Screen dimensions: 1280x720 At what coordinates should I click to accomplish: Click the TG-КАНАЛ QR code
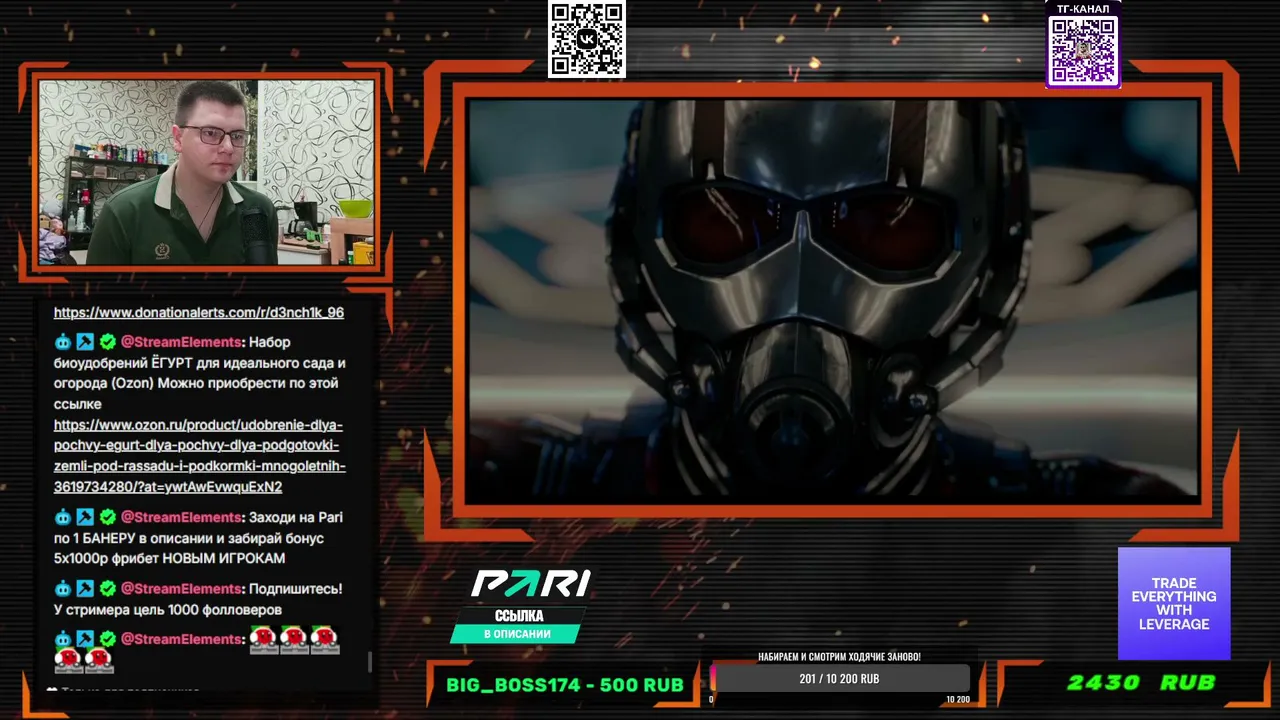point(1083,50)
